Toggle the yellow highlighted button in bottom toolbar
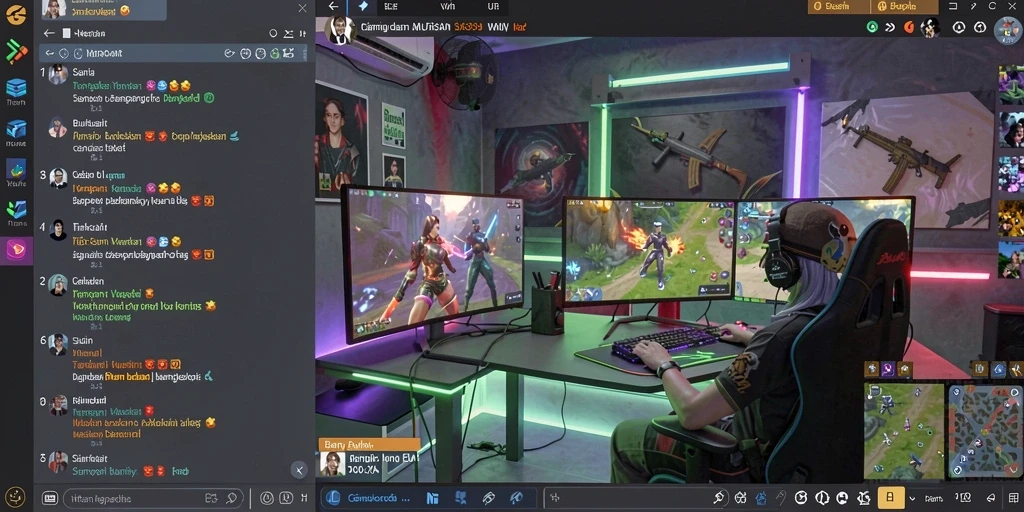 (x=891, y=498)
